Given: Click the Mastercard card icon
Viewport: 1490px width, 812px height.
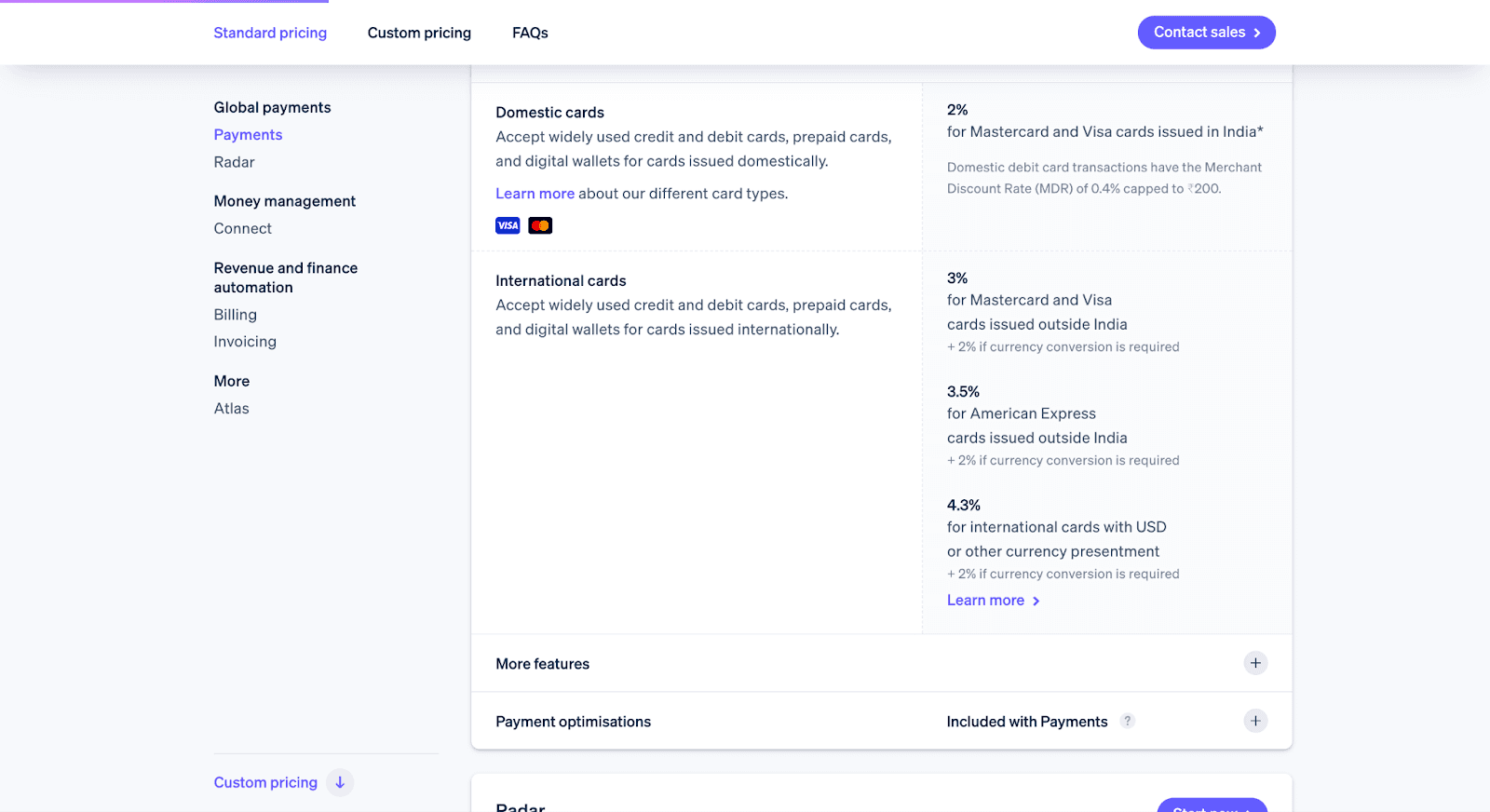Looking at the screenshot, I should click(x=540, y=224).
